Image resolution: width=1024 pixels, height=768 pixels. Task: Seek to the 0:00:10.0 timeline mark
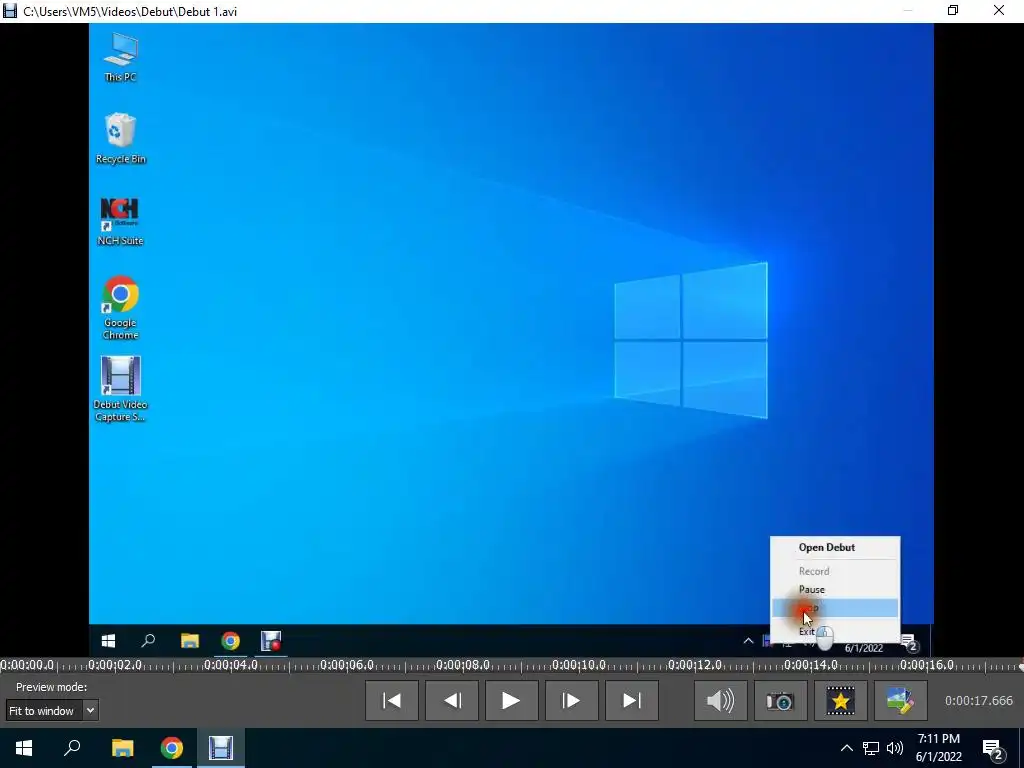[579, 665]
